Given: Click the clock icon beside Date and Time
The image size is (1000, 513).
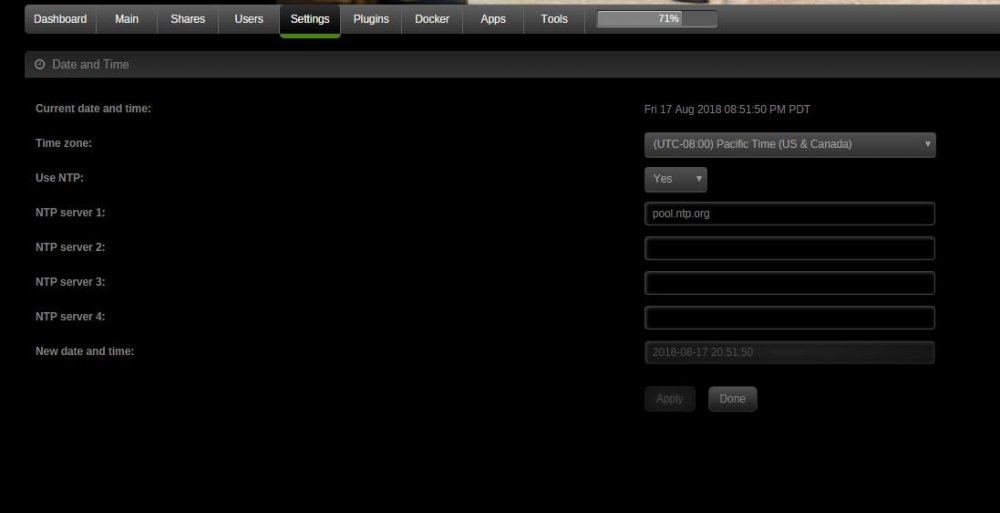Looking at the screenshot, I should 40,64.
